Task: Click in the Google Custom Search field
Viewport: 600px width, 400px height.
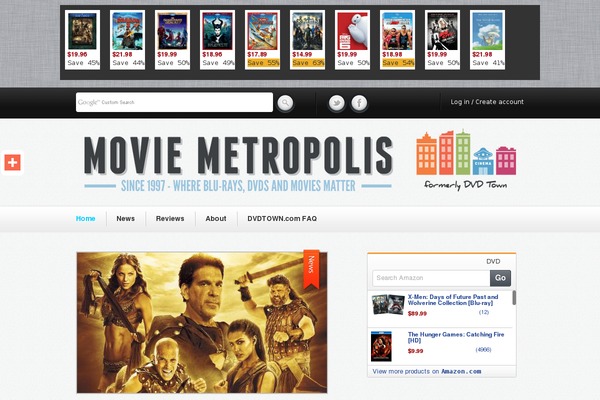Action: [x=174, y=102]
